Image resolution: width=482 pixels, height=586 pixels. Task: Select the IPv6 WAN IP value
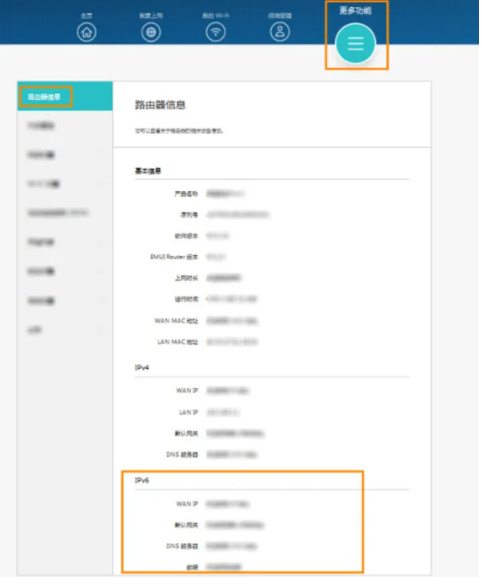pos(228,504)
